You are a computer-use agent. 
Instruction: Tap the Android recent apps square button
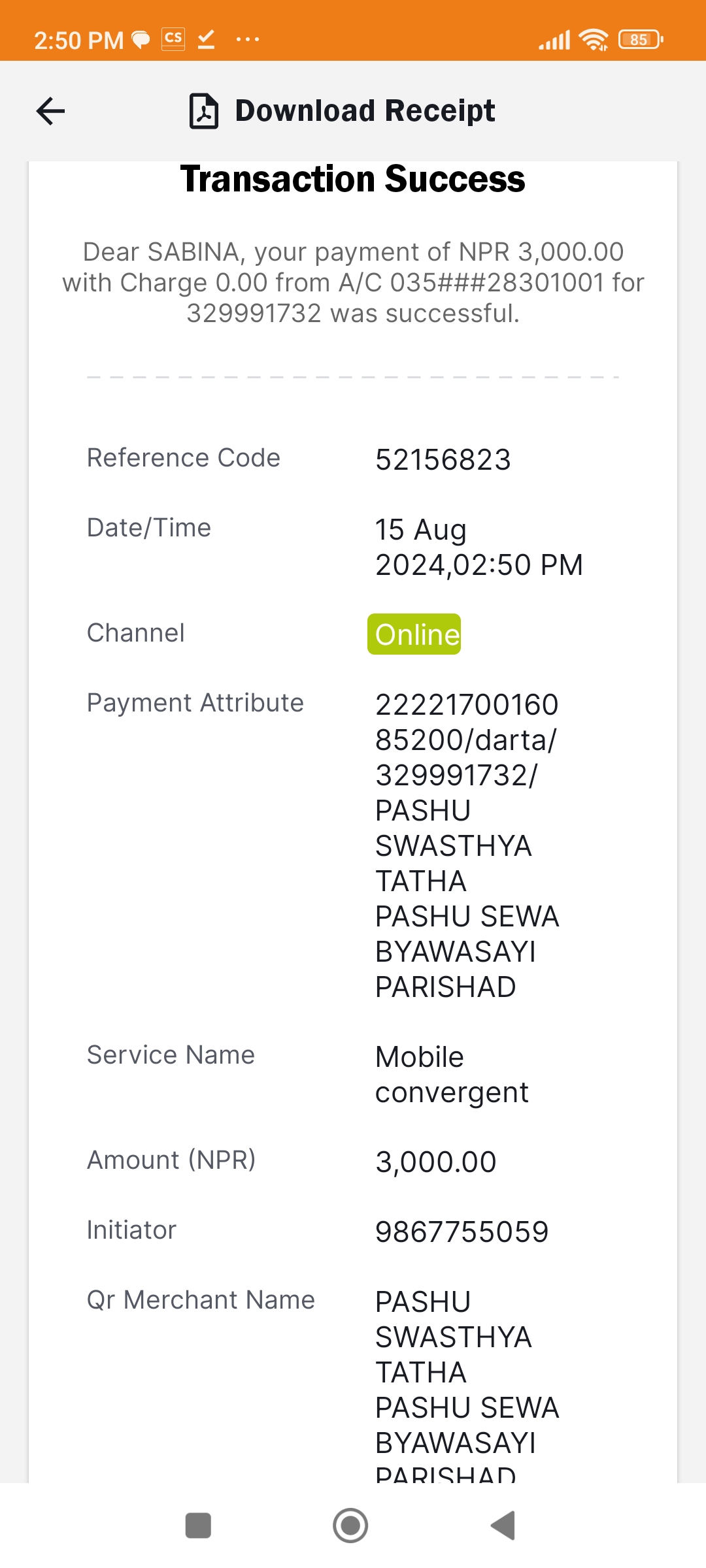pos(198,1526)
